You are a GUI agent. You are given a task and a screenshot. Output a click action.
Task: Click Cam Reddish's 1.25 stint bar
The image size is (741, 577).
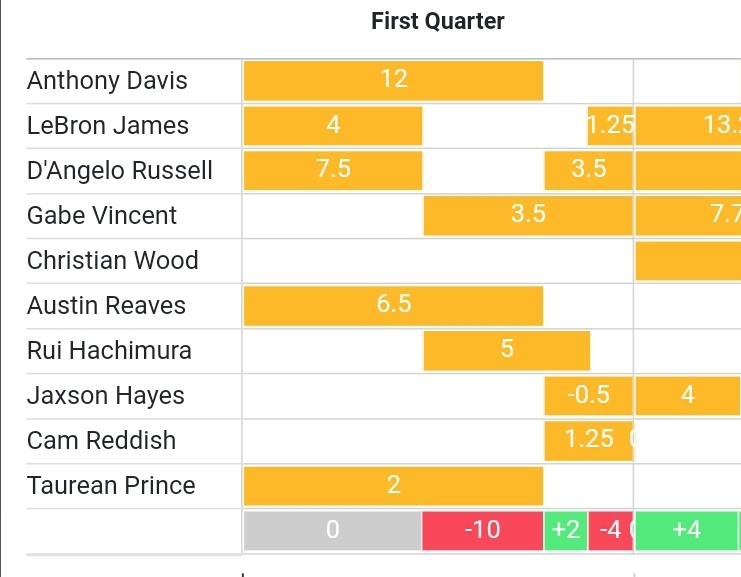pyautogui.click(x=588, y=441)
